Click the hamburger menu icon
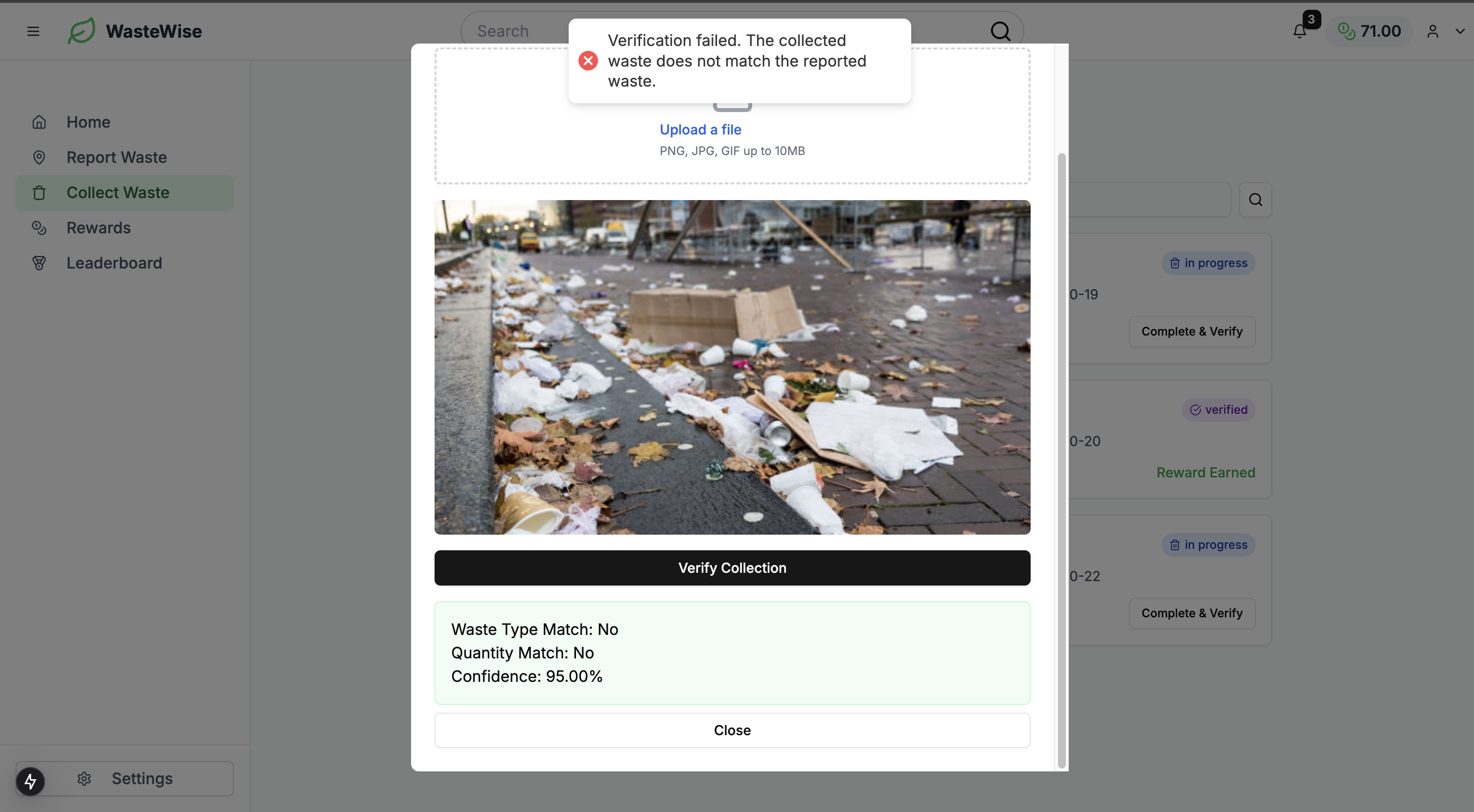Image resolution: width=1474 pixels, height=812 pixels. click(33, 31)
